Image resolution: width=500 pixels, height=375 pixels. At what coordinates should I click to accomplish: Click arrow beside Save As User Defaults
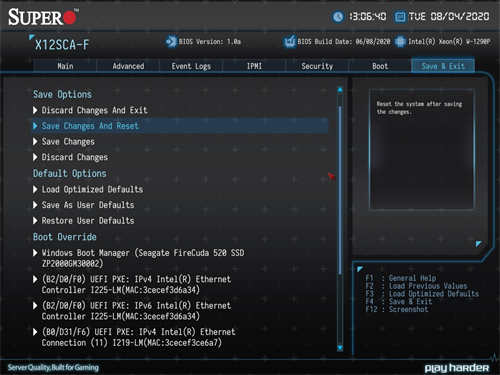coord(35,205)
